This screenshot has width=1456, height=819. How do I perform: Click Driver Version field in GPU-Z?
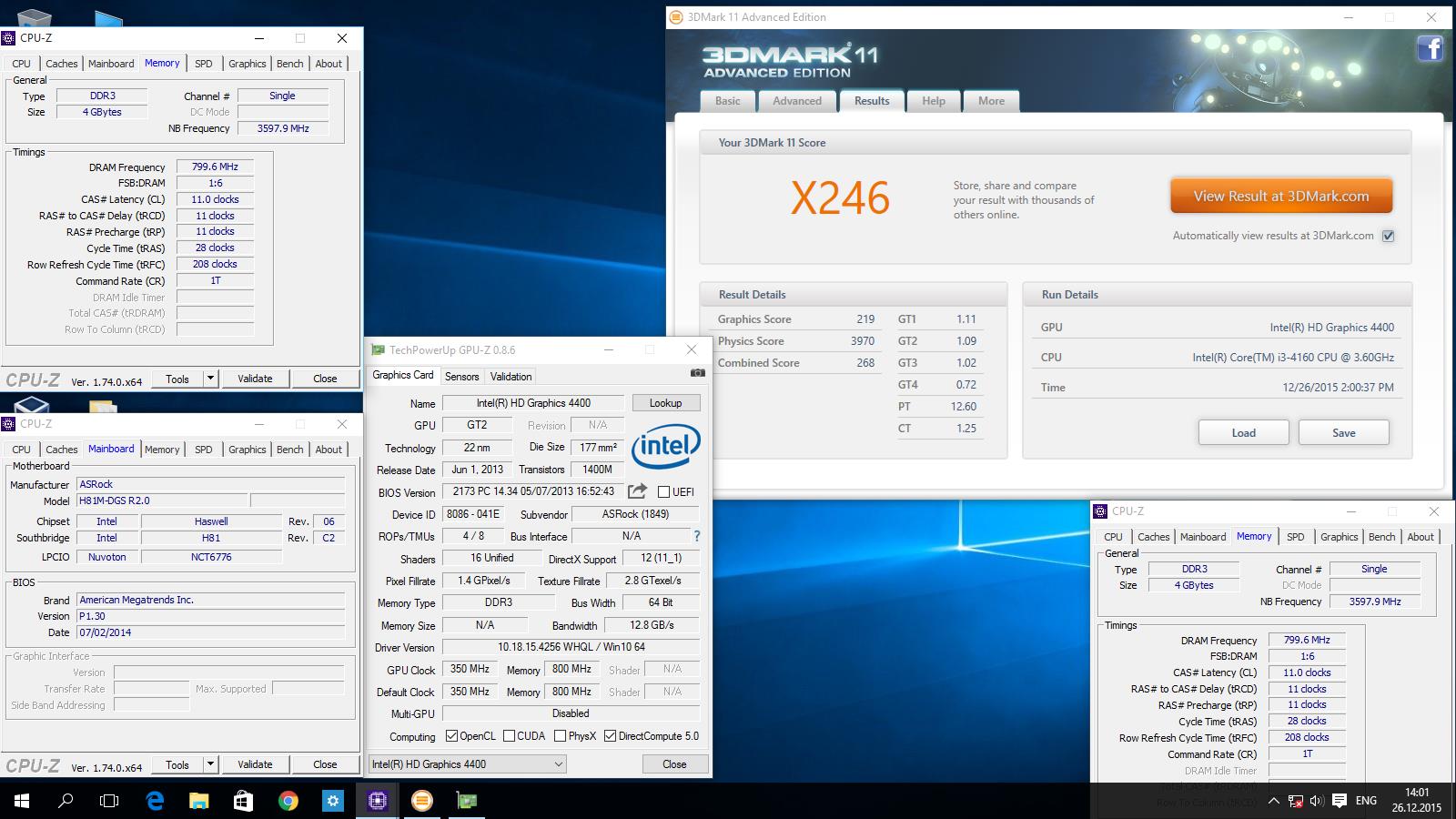pyautogui.click(x=571, y=647)
